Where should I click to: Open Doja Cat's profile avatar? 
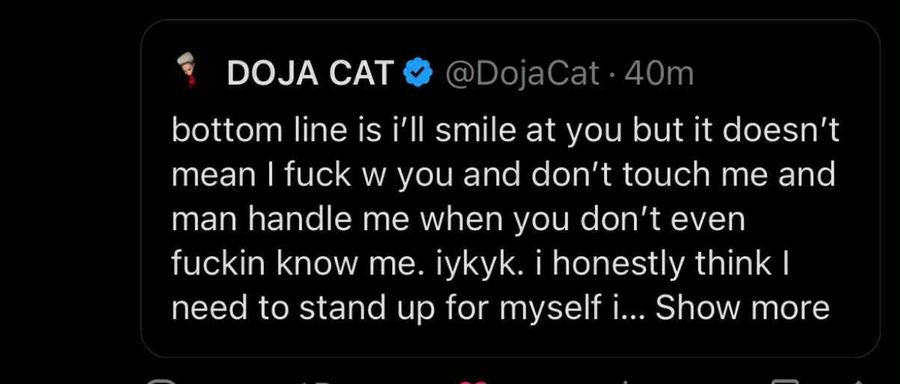coord(187,69)
